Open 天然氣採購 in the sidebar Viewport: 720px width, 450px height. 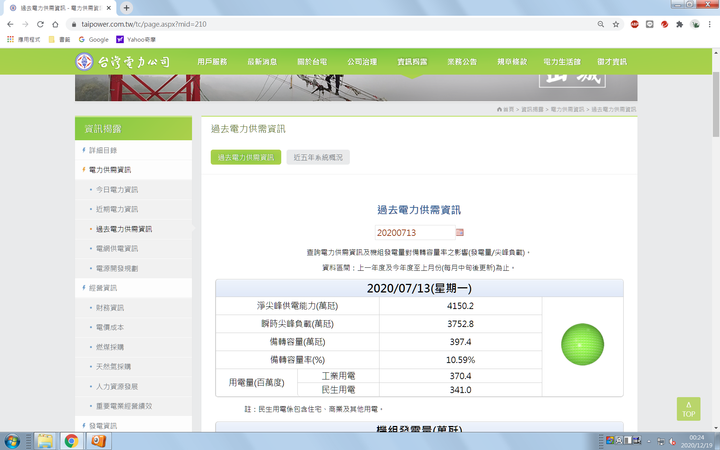[133, 366]
